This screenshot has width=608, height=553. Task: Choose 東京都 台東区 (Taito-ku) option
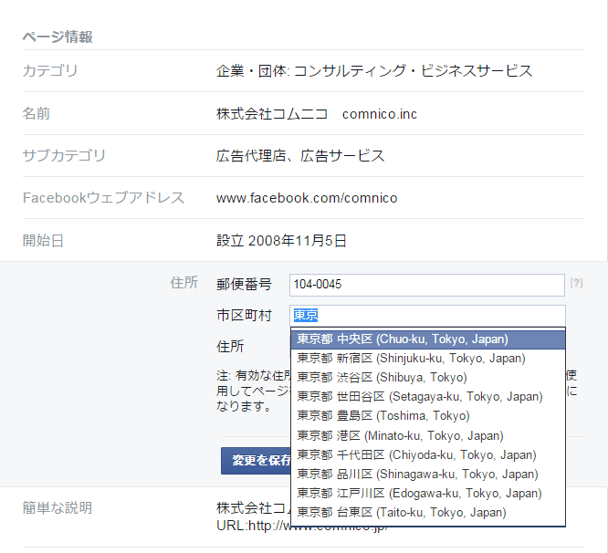click(x=428, y=513)
